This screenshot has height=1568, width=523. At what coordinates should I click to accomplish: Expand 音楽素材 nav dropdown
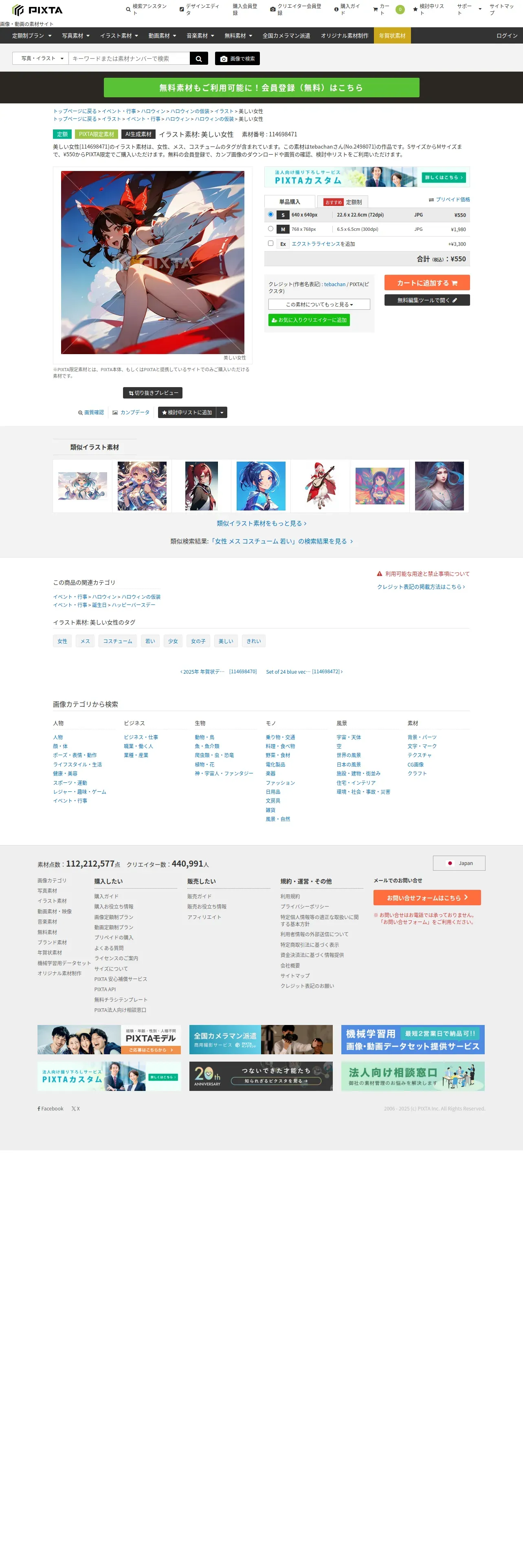point(200,35)
